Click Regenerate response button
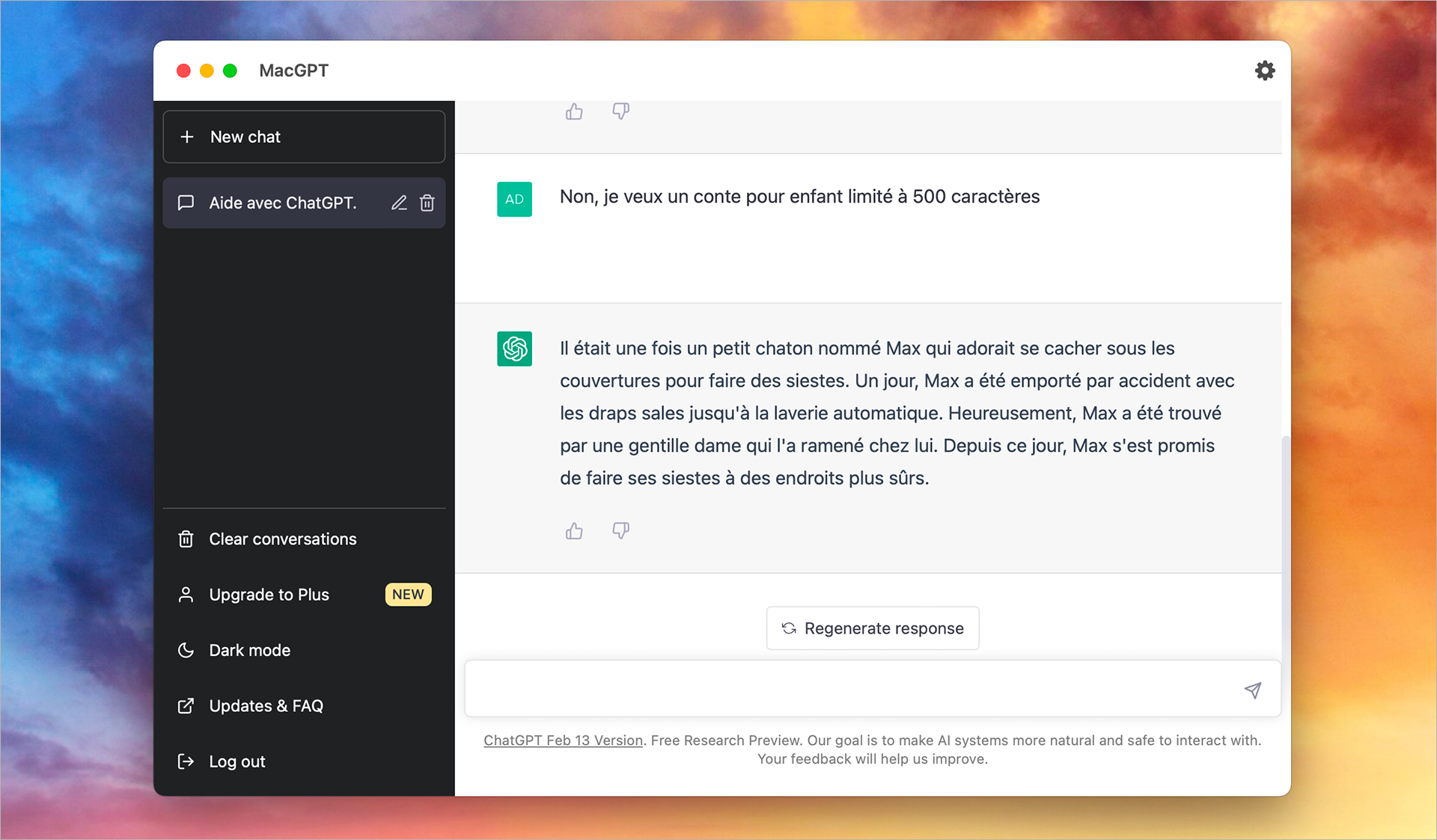The image size is (1437, 840). click(x=873, y=628)
